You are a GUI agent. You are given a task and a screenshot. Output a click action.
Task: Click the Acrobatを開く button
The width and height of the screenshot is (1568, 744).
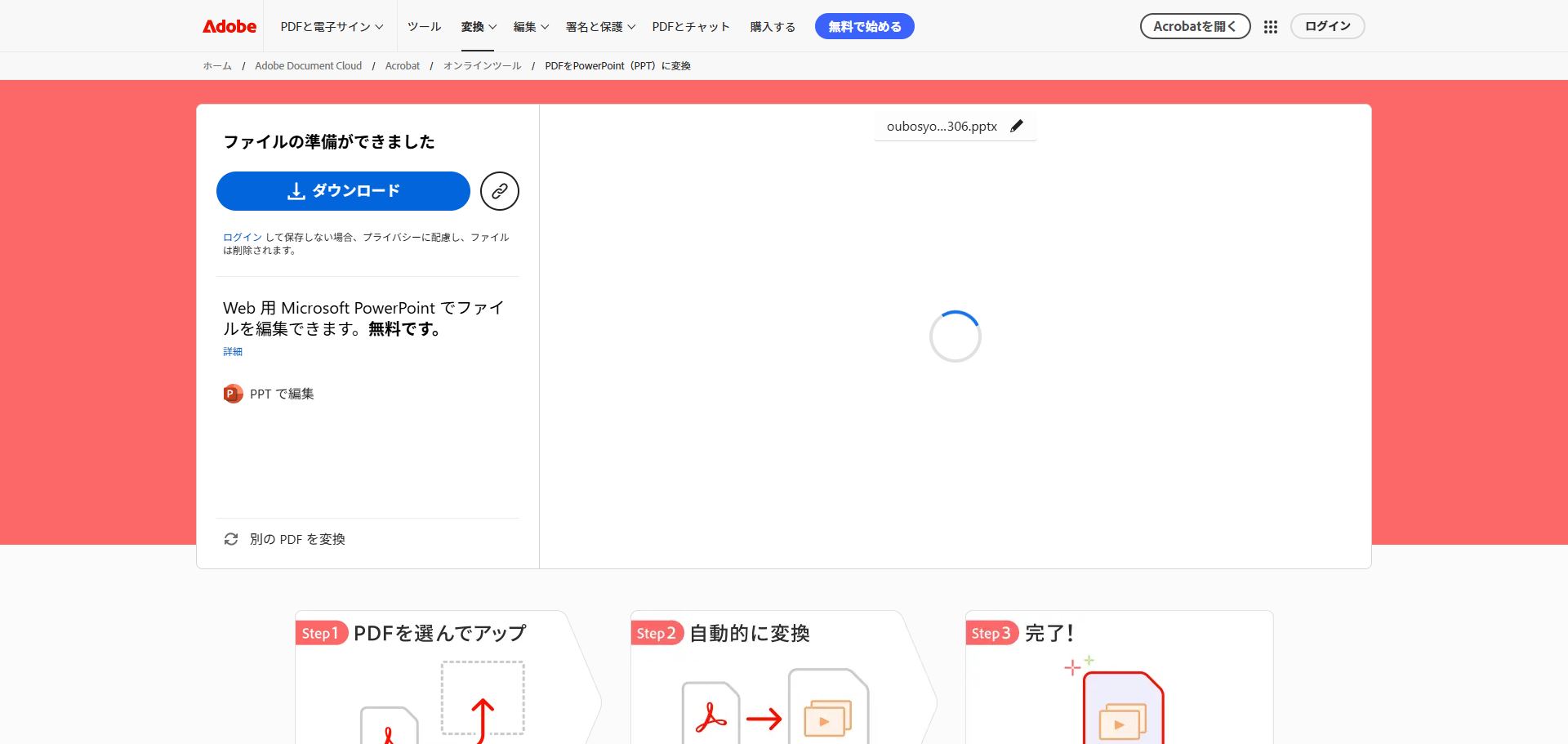[1195, 26]
